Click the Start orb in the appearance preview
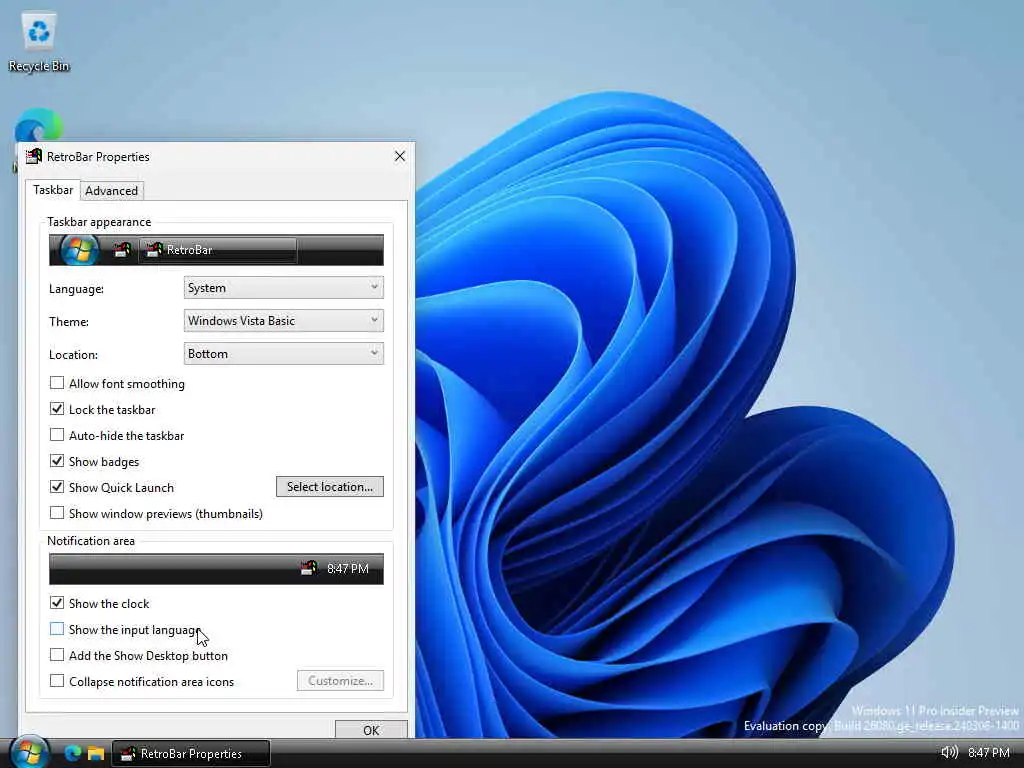The image size is (1024, 768). point(80,250)
